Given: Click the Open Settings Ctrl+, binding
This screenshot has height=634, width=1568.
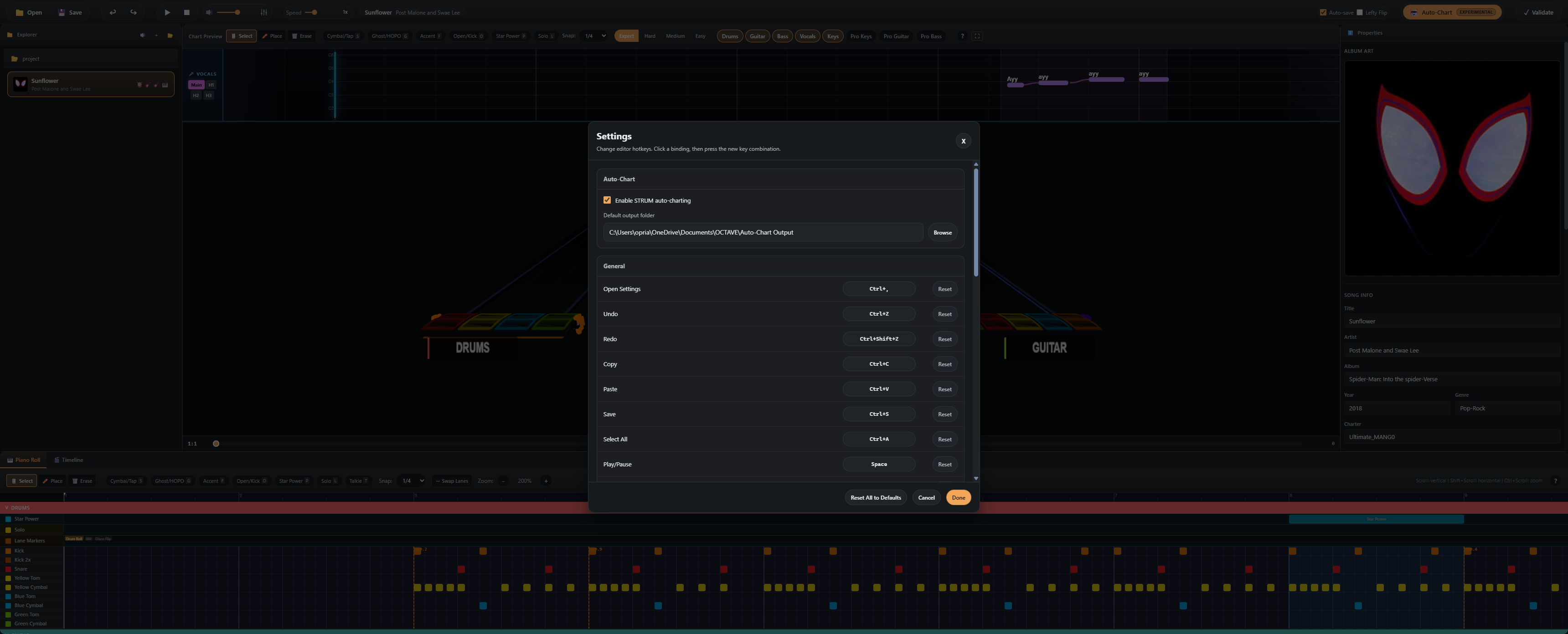Looking at the screenshot, I should coord(878,289).
